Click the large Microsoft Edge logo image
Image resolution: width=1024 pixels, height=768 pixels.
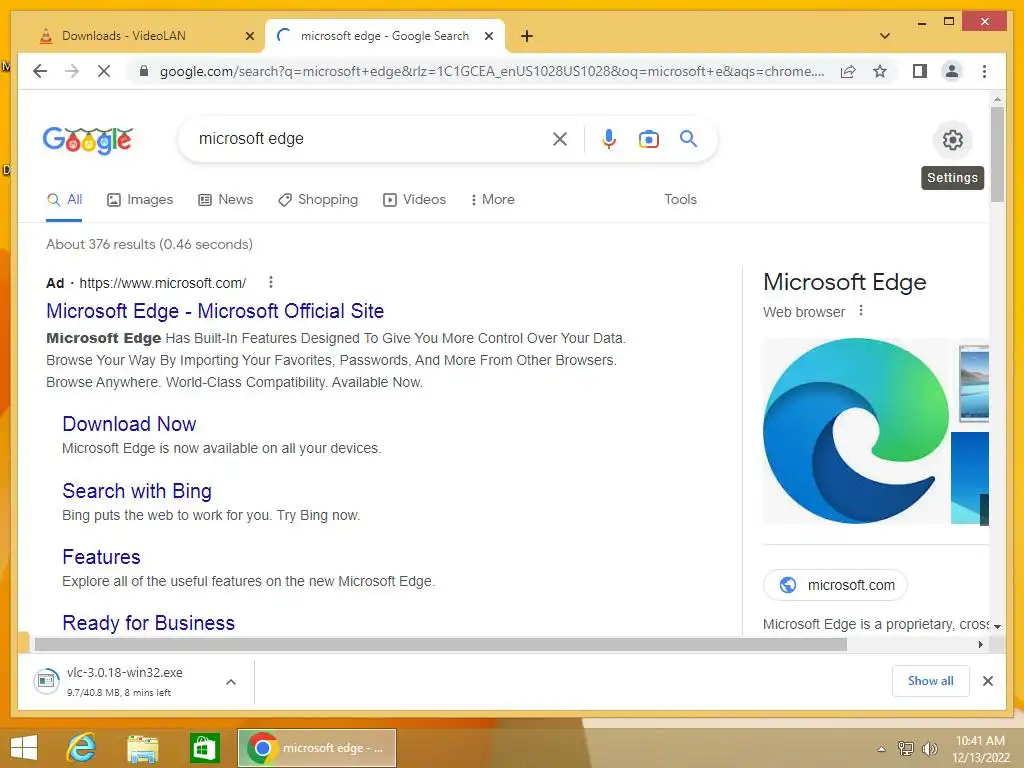pos(856,431)
